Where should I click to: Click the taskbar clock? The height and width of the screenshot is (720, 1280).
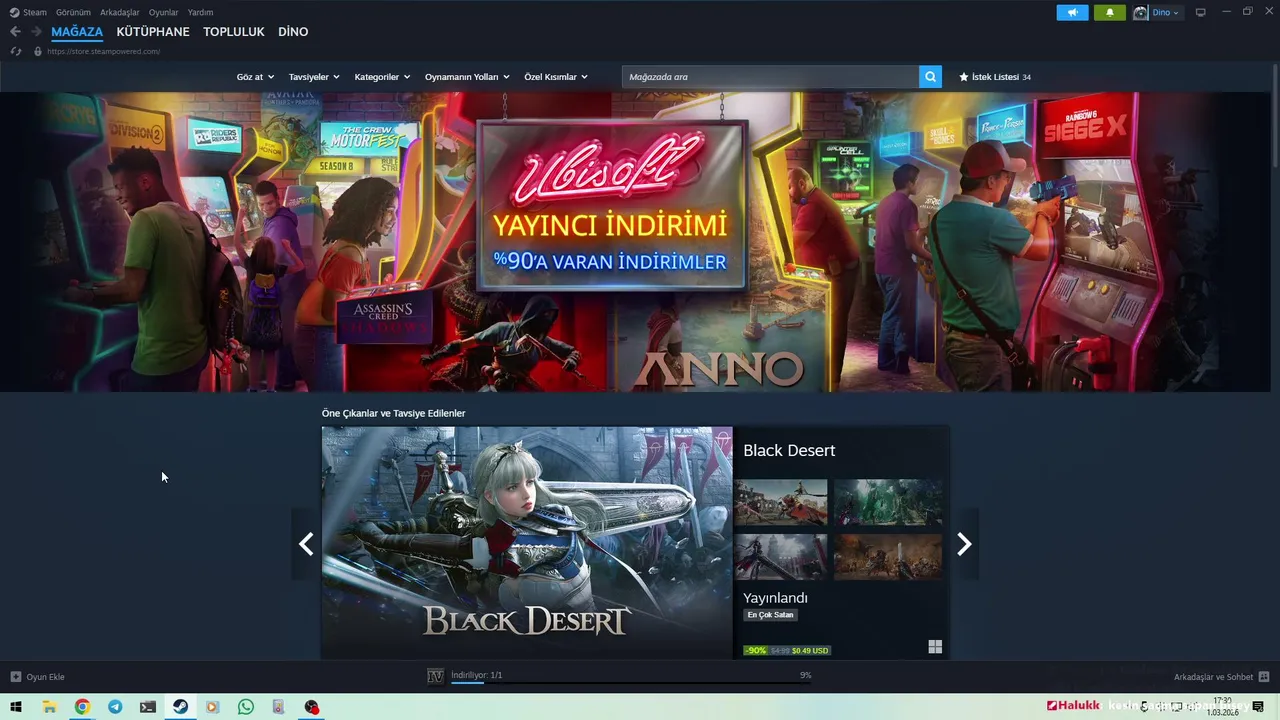tap(1222, 707)
